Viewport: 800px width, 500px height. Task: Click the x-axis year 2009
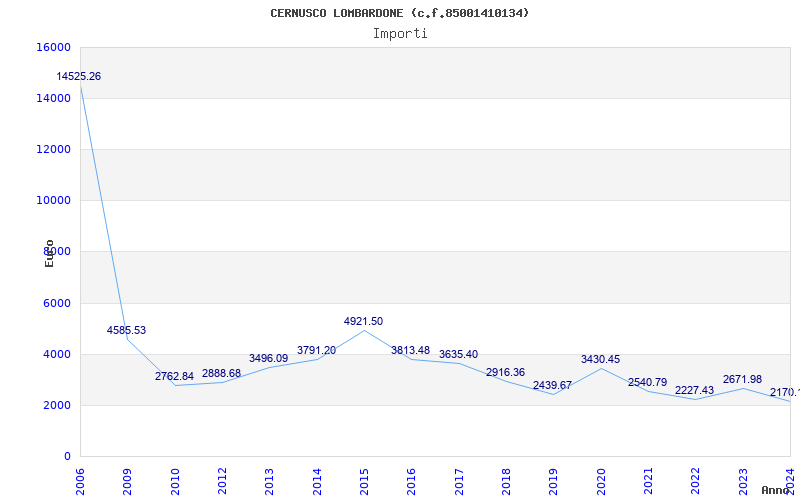[128, 482]
